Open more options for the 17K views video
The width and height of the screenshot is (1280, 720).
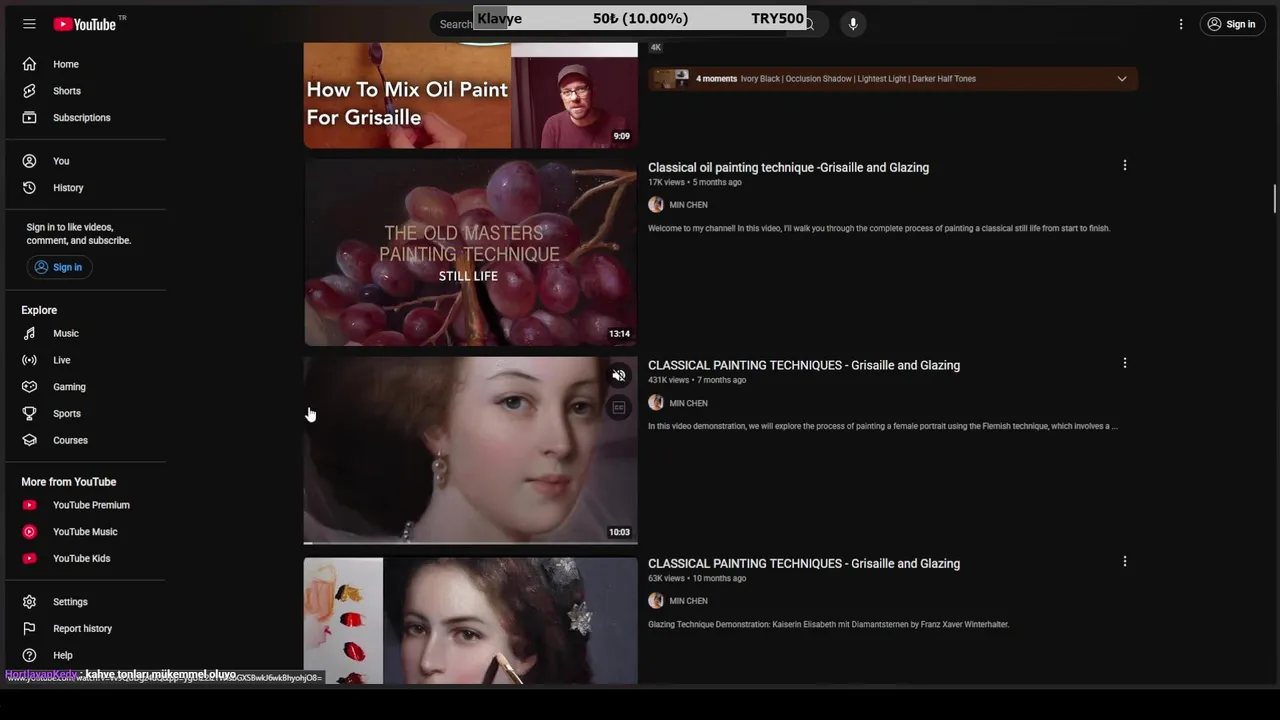[x=1125, y=165]
